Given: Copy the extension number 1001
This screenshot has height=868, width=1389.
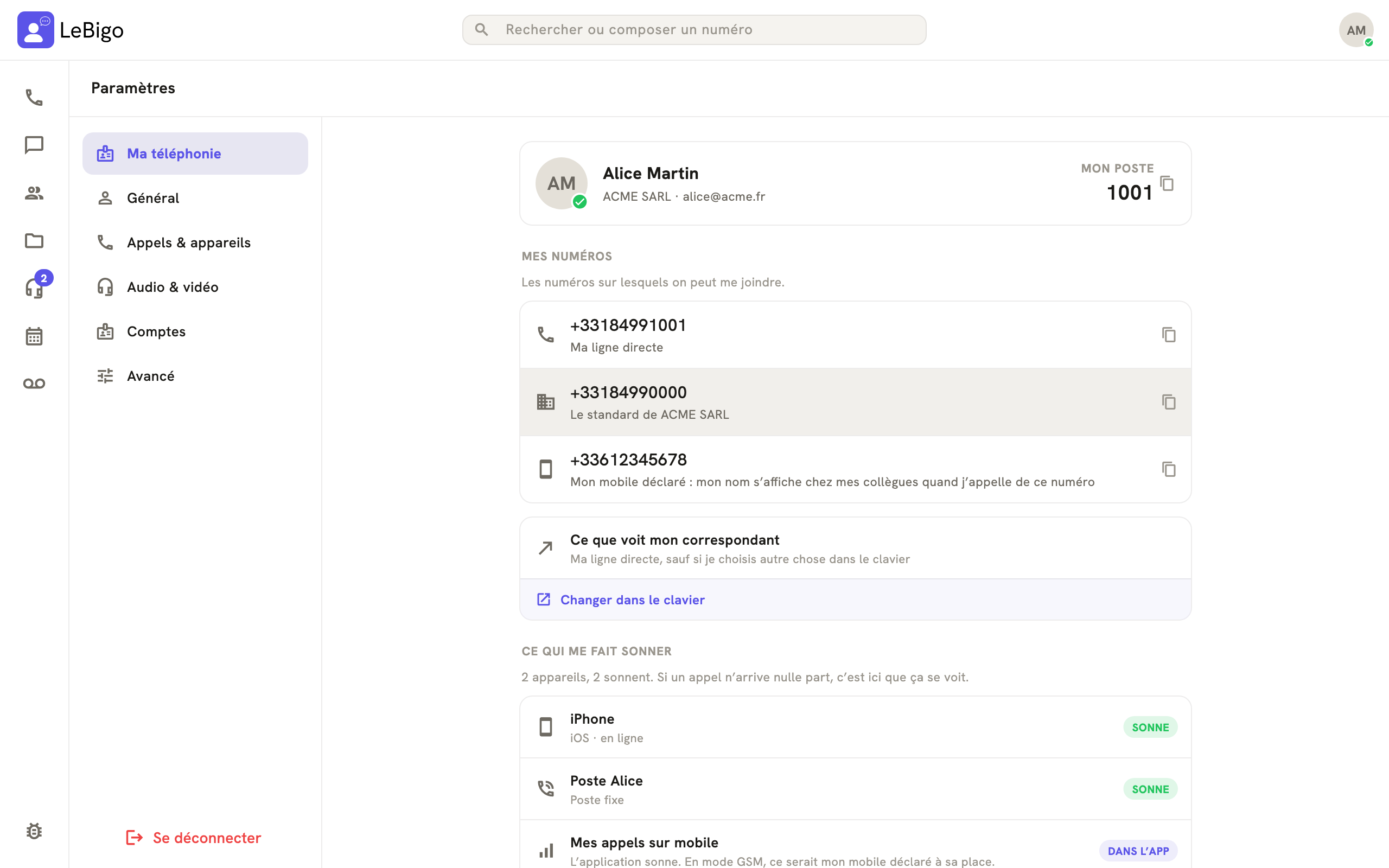Looking at the screenshot, I should tap(1167, 183).
